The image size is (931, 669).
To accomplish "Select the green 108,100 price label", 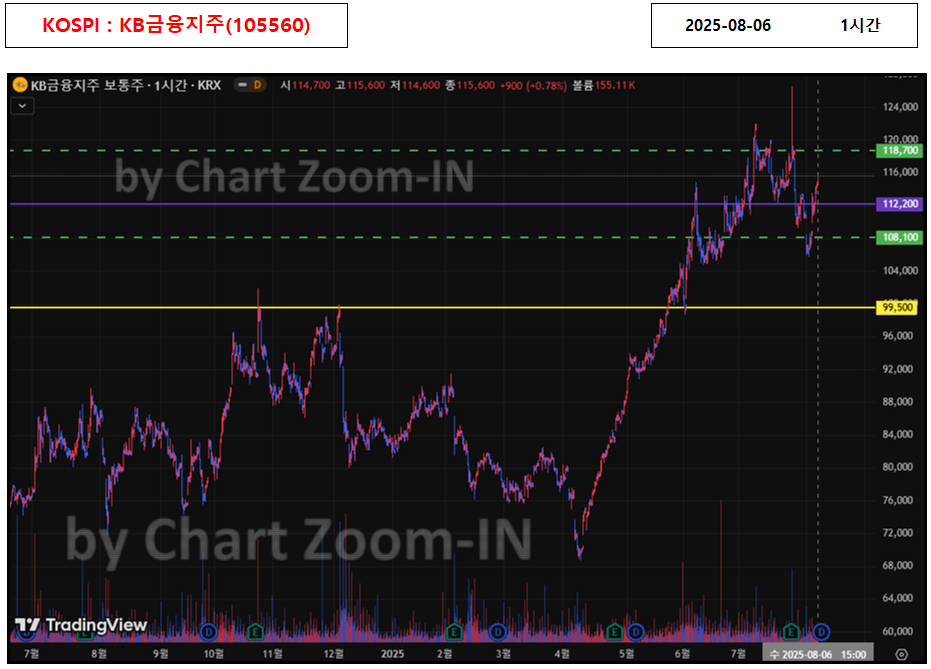I will click(900, 237).
